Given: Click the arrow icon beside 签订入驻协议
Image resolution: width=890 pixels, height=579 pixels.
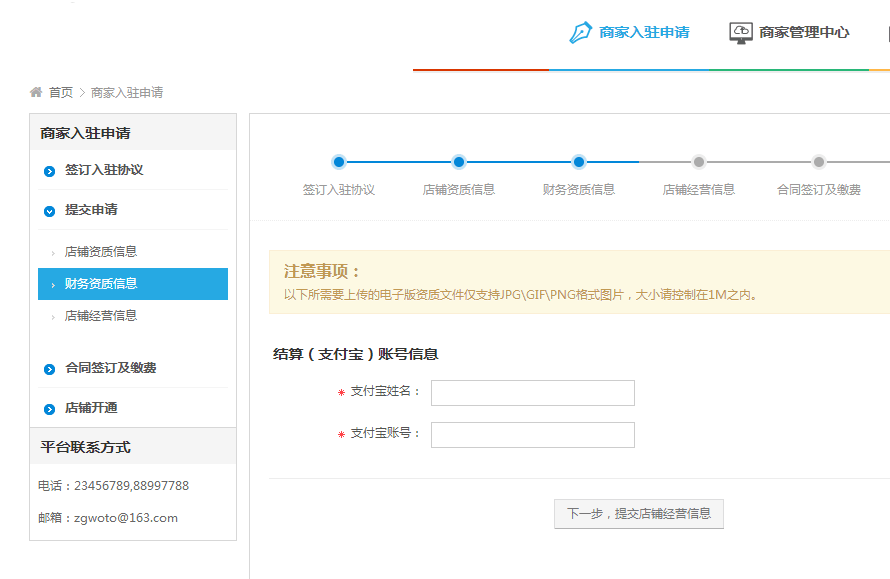Looking at the screenshot, I should pos(49,171).
